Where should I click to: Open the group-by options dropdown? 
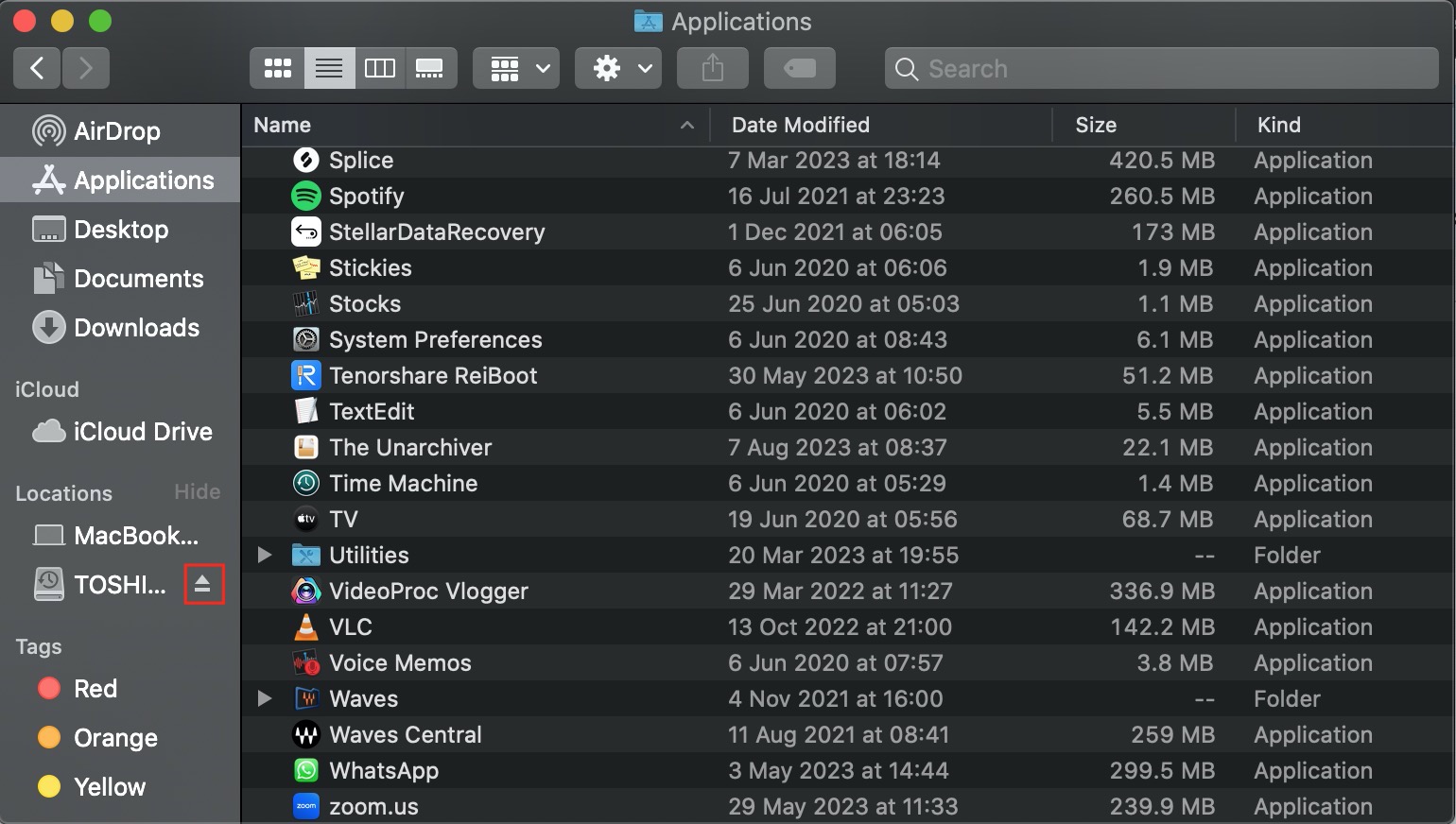pos(516,68)
